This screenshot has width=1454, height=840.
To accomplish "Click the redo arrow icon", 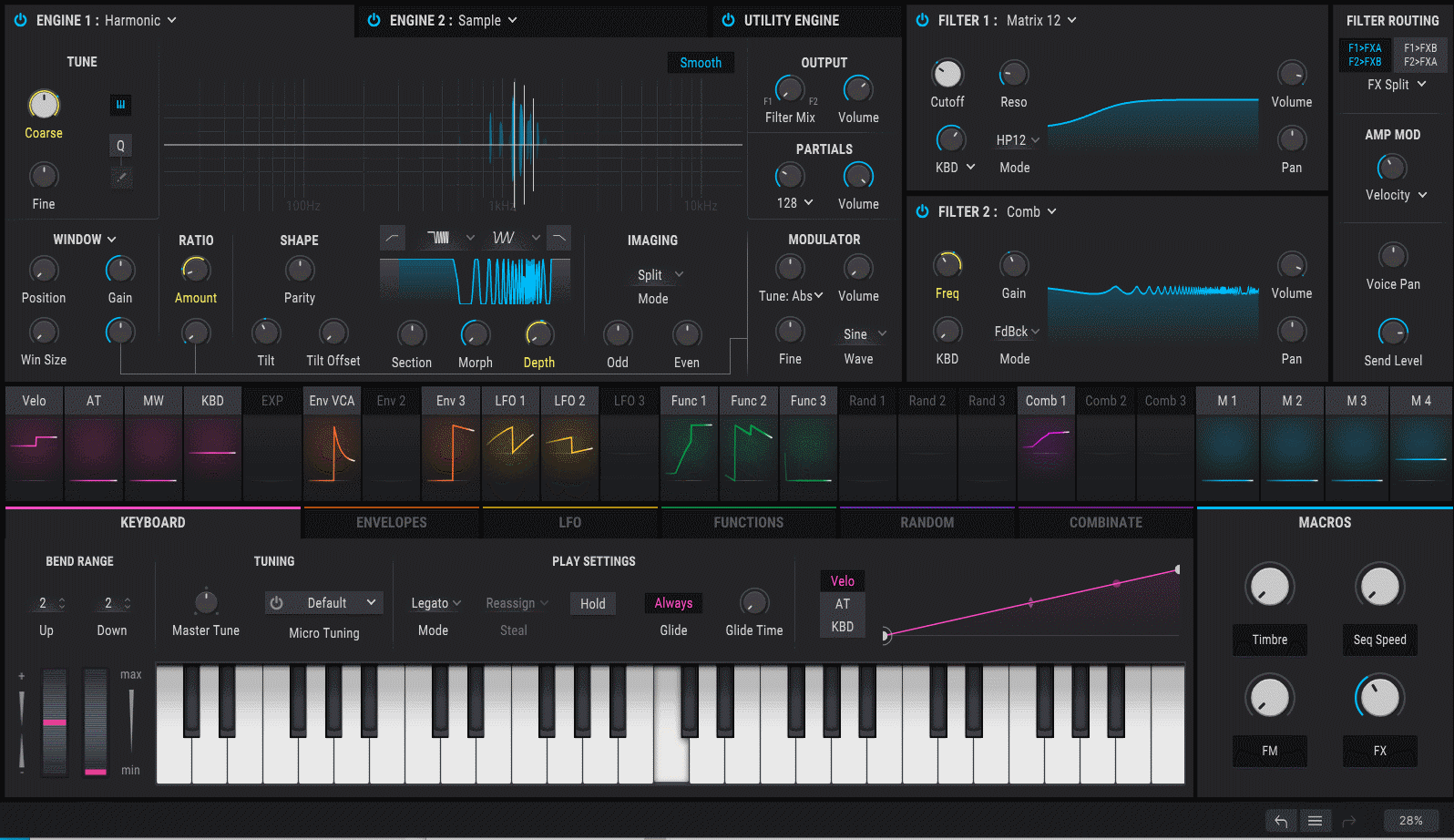I will (x=1349, y=821).
